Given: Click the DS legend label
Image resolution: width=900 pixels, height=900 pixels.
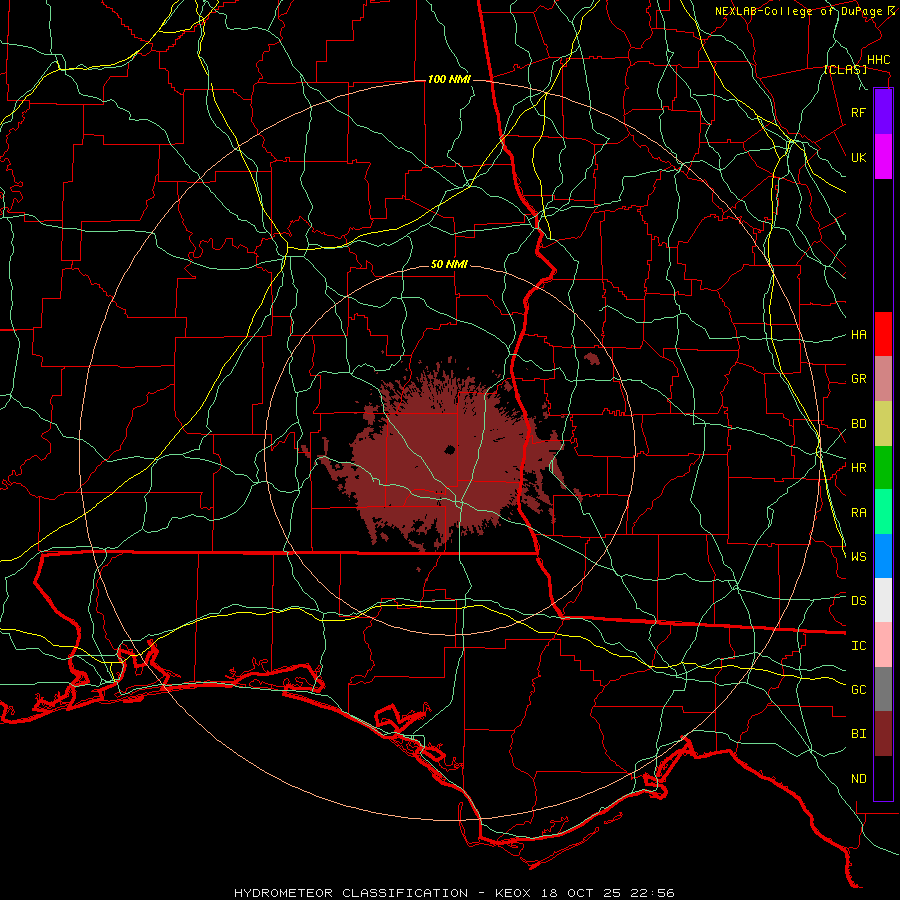Looking at the screenshot, I should pos(858,600).
